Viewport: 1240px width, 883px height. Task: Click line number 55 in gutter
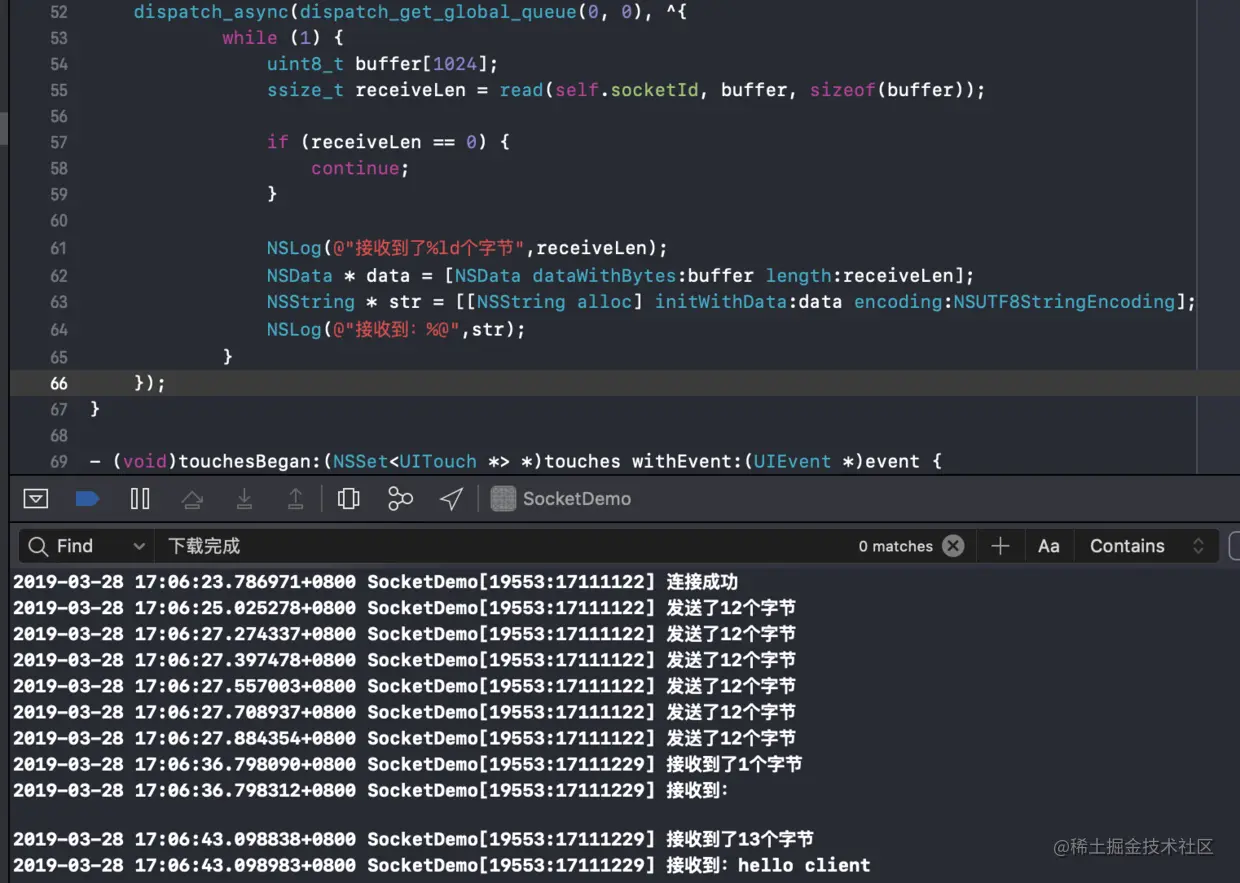coord(59,90)
